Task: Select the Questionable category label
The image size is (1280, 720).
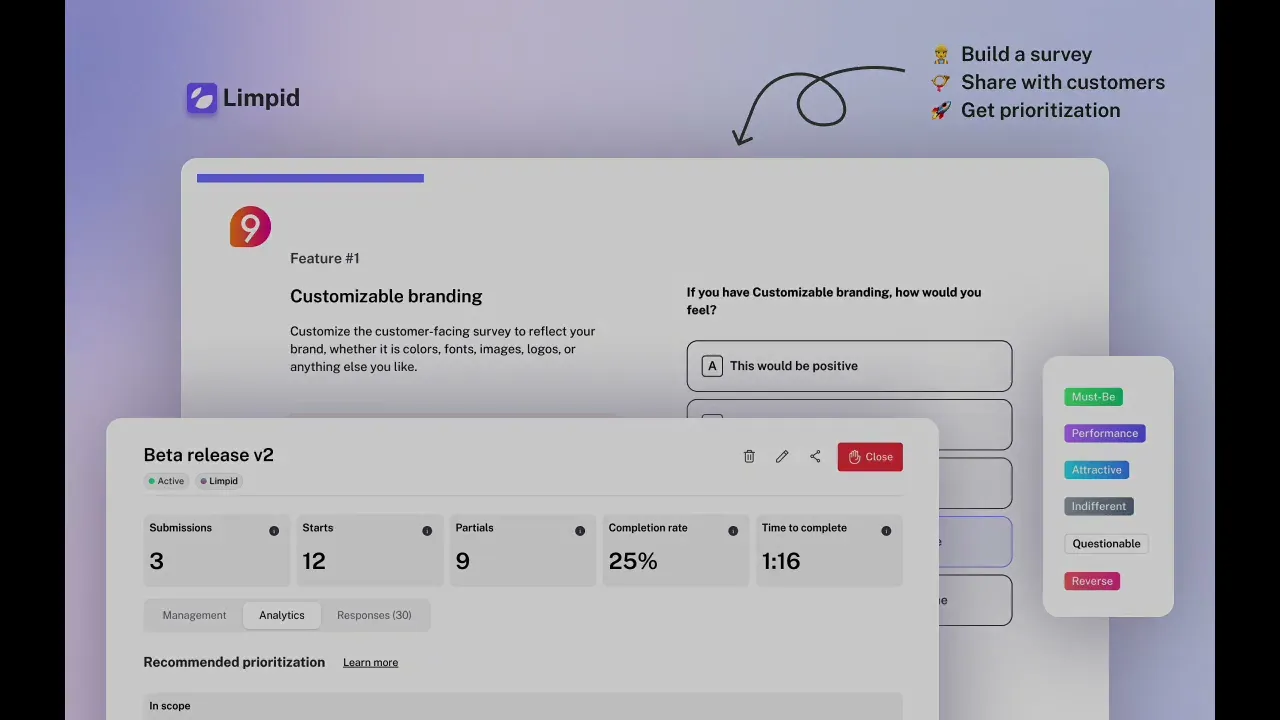Action: tap(1106, 544)
